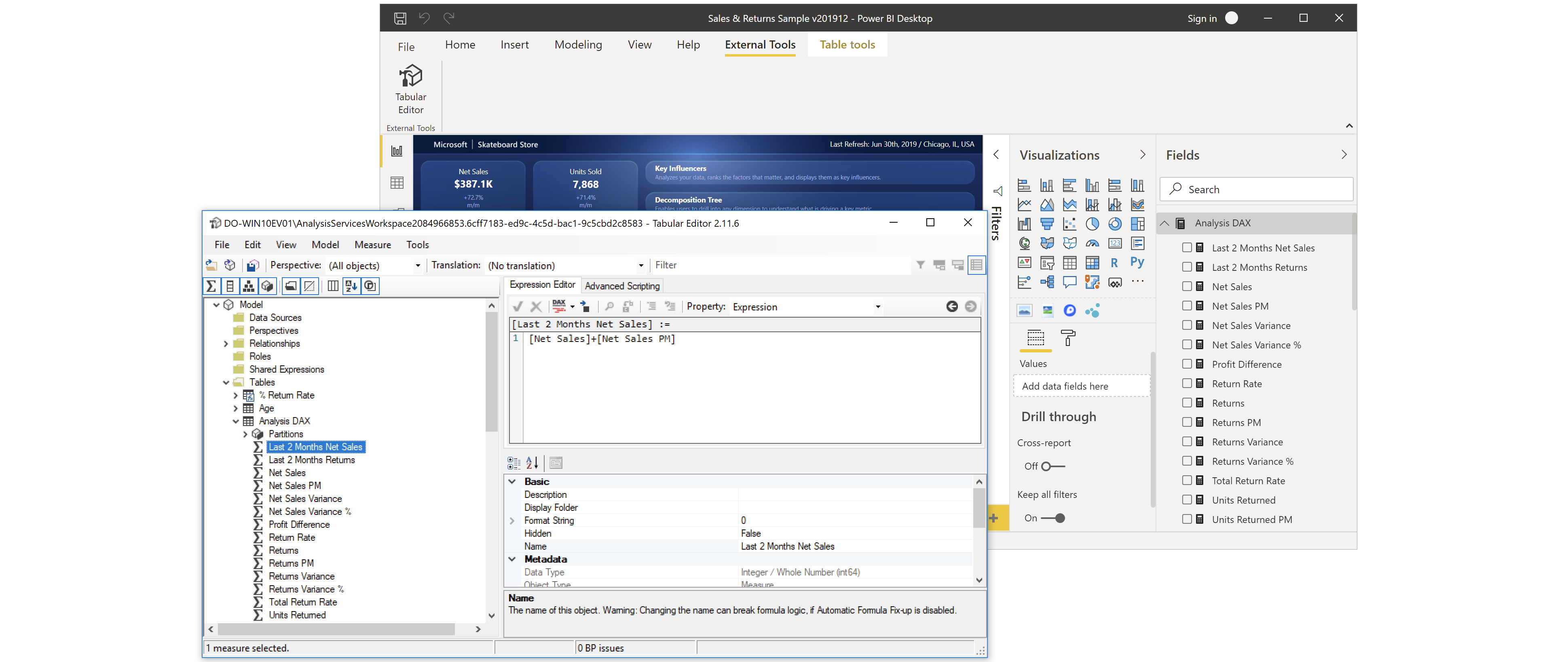The width and height of the screenshot is (1568, 662).
Task: Launch Tabular Editor from External Tools ribbon
Action: [410, 89]
